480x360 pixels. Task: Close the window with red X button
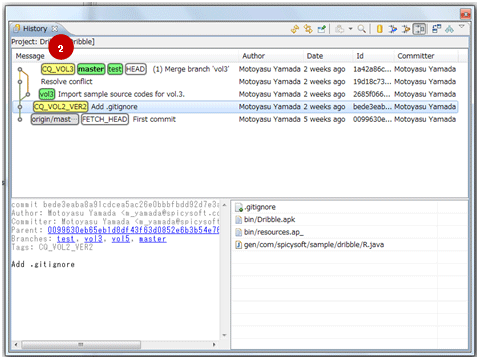tap(465, 14)
